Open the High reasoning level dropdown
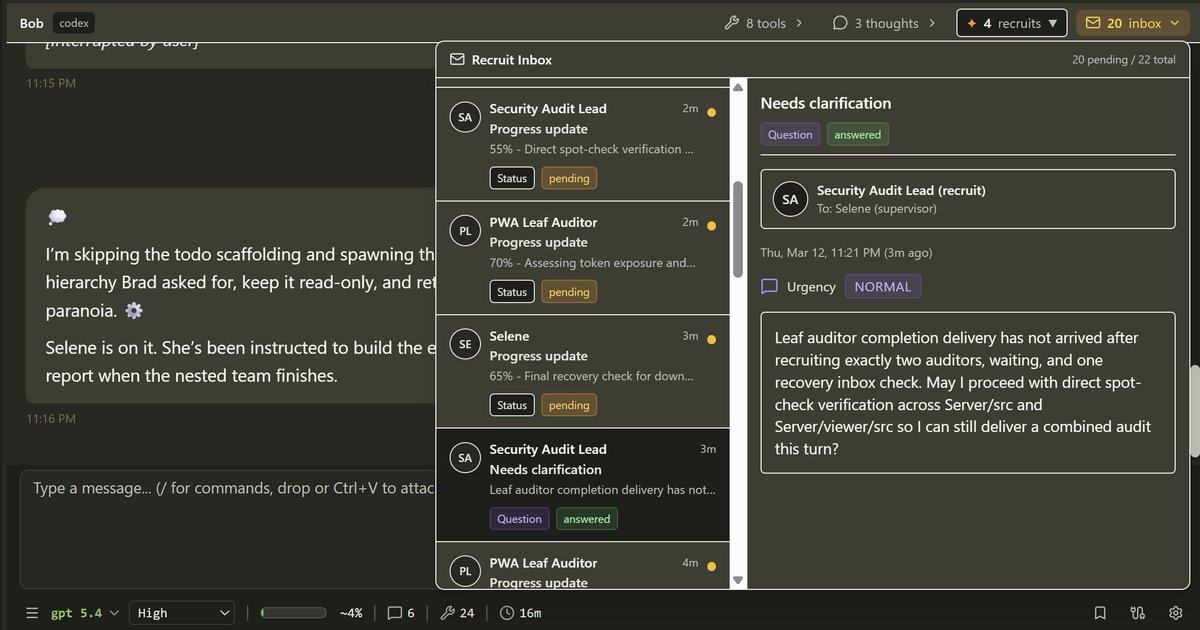 [181, 613]
